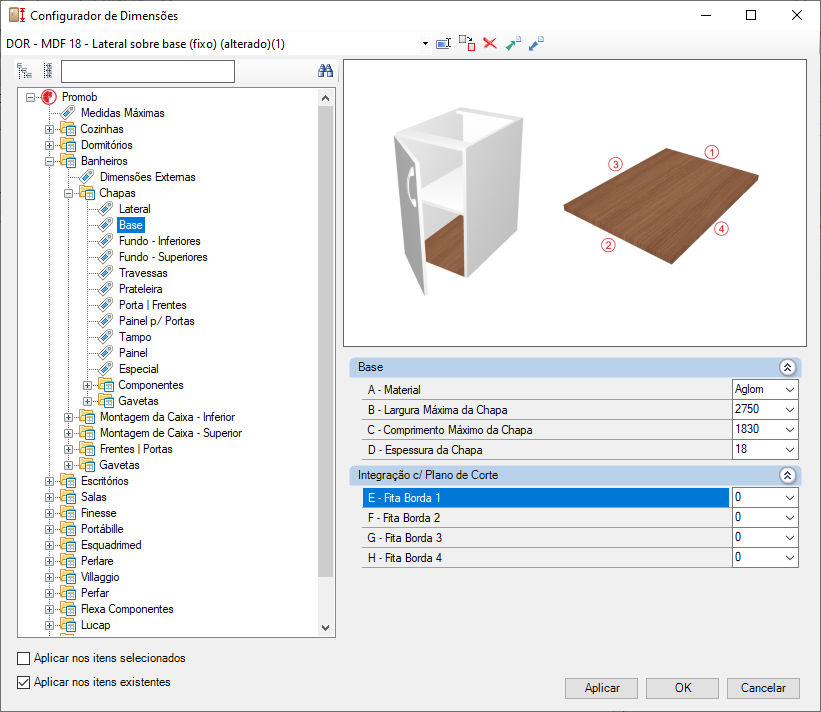
Task: Open the Fita Borda 3 dropdown
Action: [x=790, y=537]
